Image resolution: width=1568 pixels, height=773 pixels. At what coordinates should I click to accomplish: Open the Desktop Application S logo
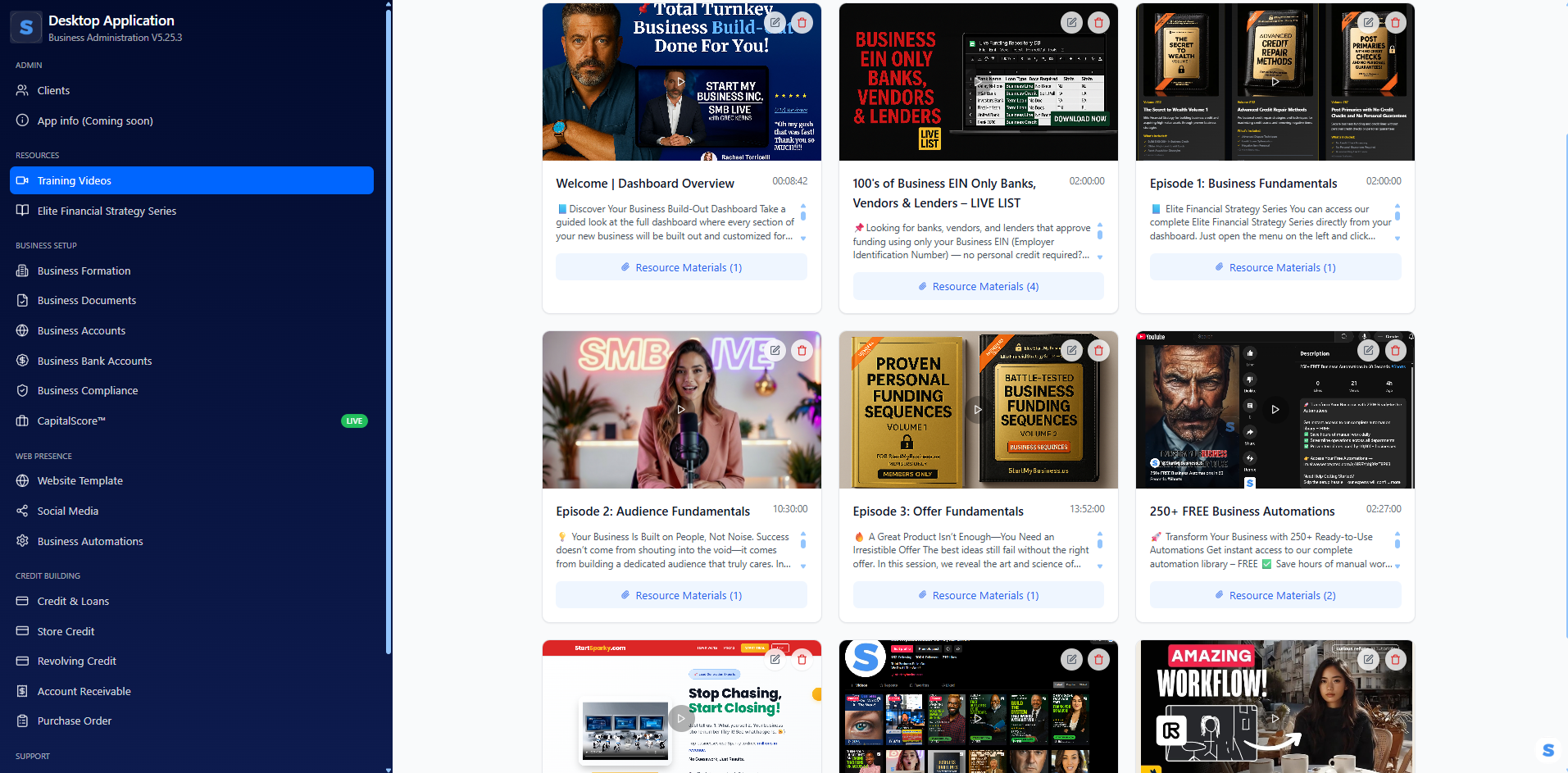point(26,27)
